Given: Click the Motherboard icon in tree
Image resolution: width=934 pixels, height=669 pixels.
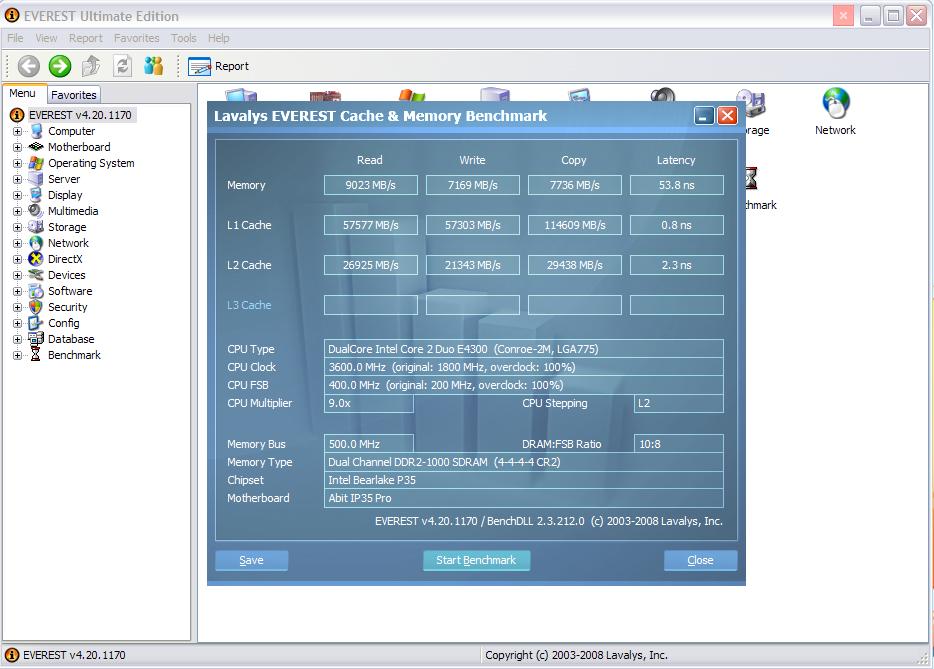Looking at the screenshot, I should (x=36, y=147).
